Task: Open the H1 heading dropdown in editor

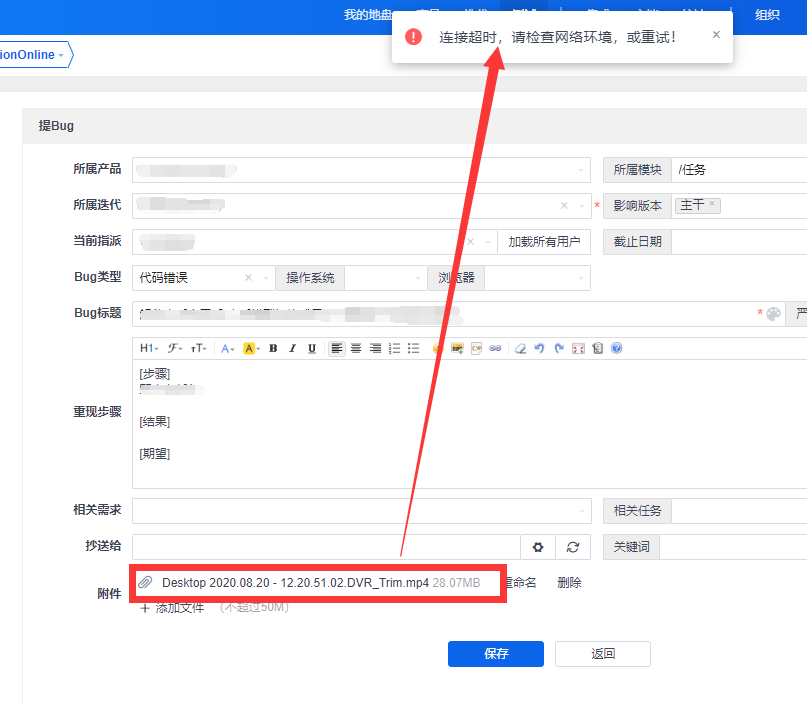Action: pyautogui.click(x=148, y=348)
